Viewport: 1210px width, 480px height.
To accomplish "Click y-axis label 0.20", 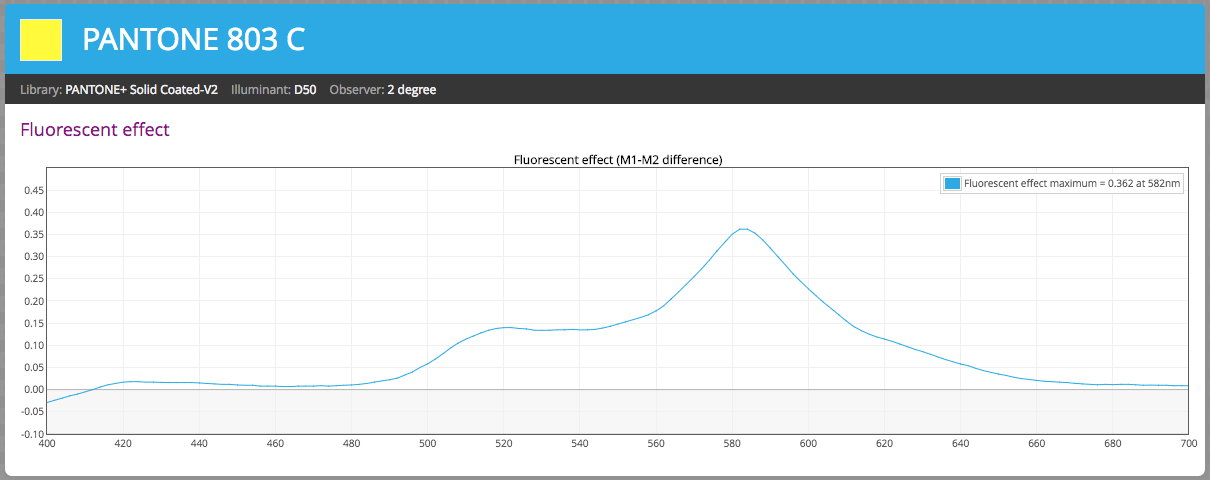I will 33,301.
